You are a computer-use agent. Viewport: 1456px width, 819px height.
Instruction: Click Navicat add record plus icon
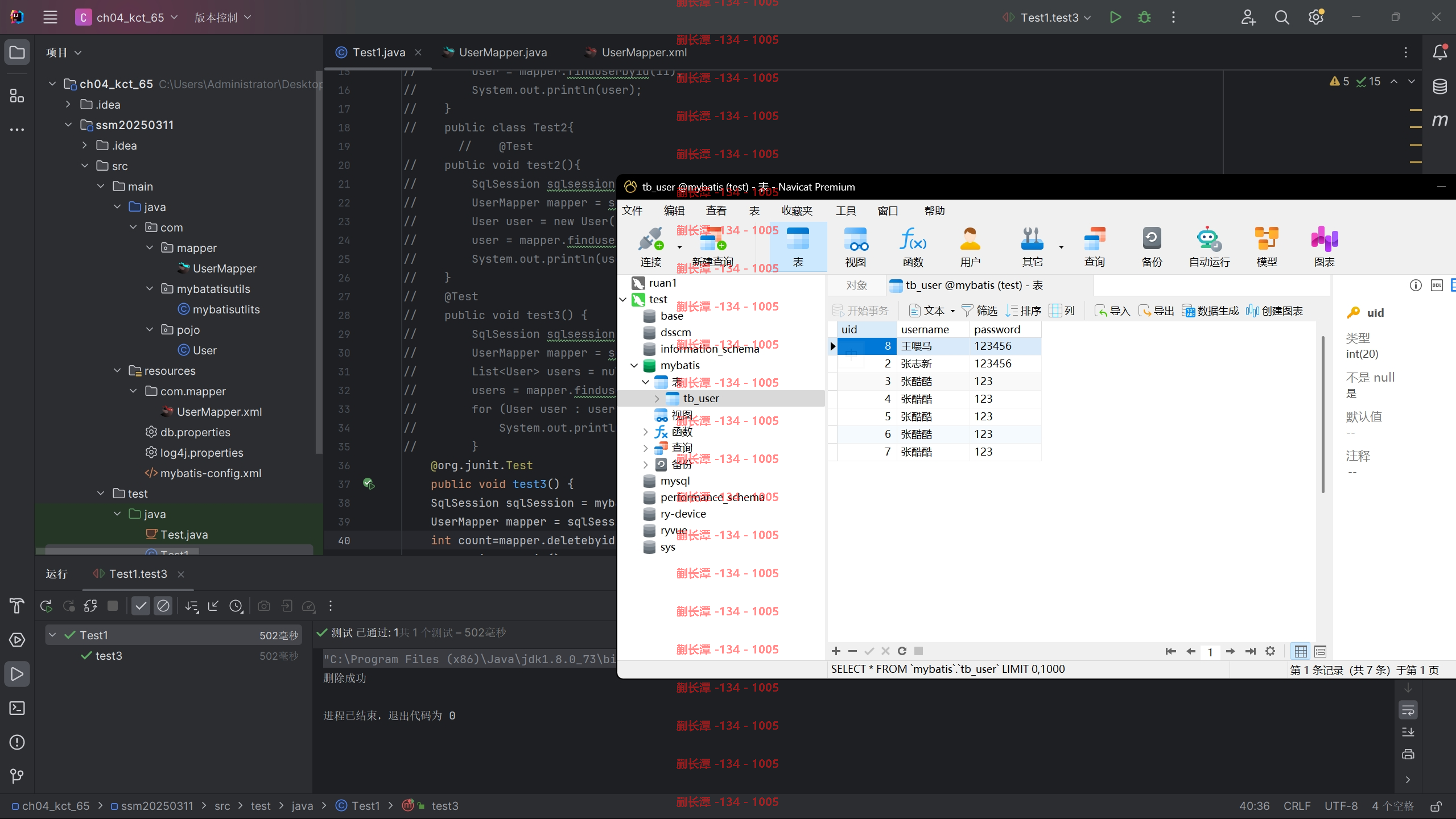click(x=836, y=651)
